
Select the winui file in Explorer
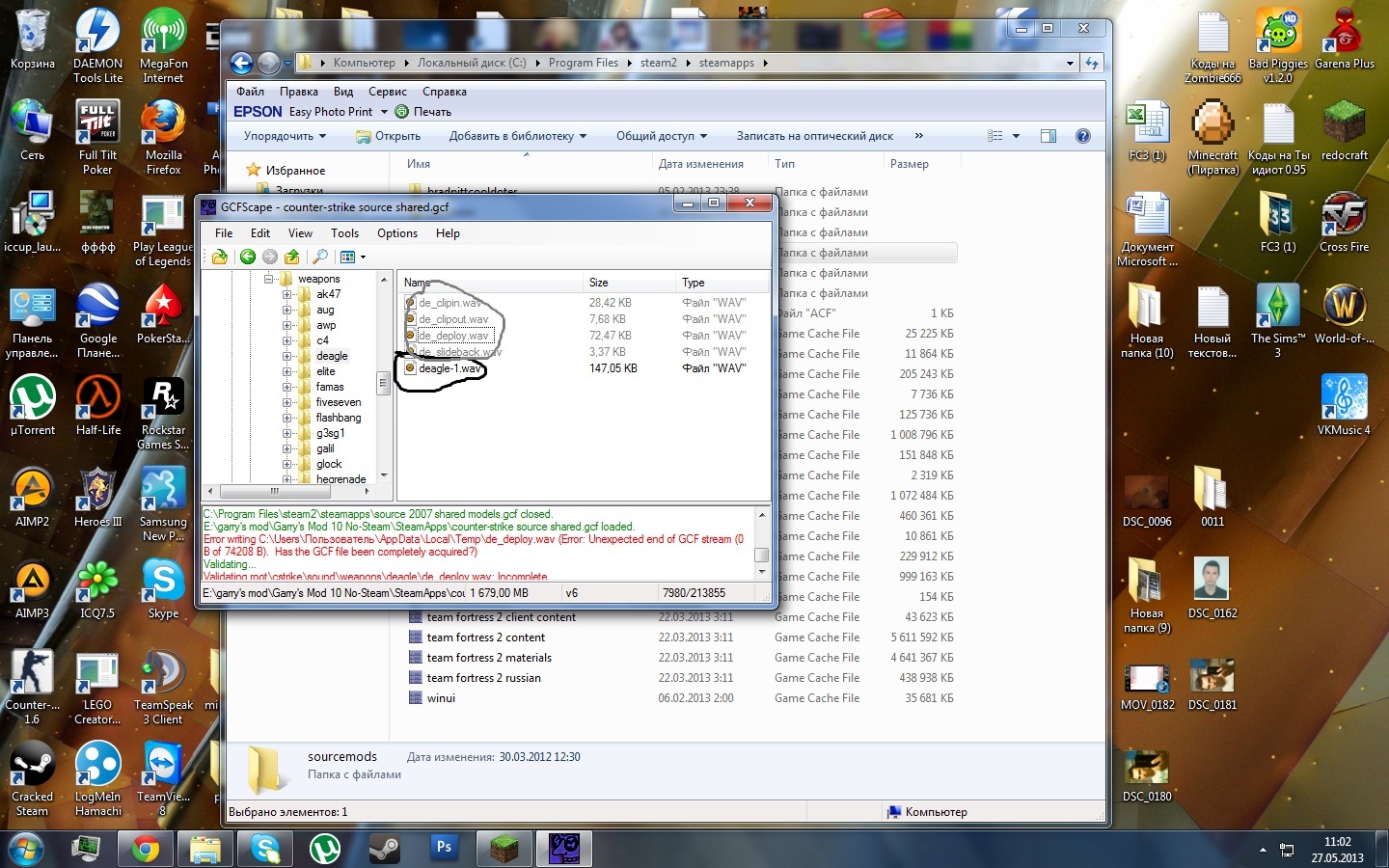pyautogui.click(x=441, y=698)
